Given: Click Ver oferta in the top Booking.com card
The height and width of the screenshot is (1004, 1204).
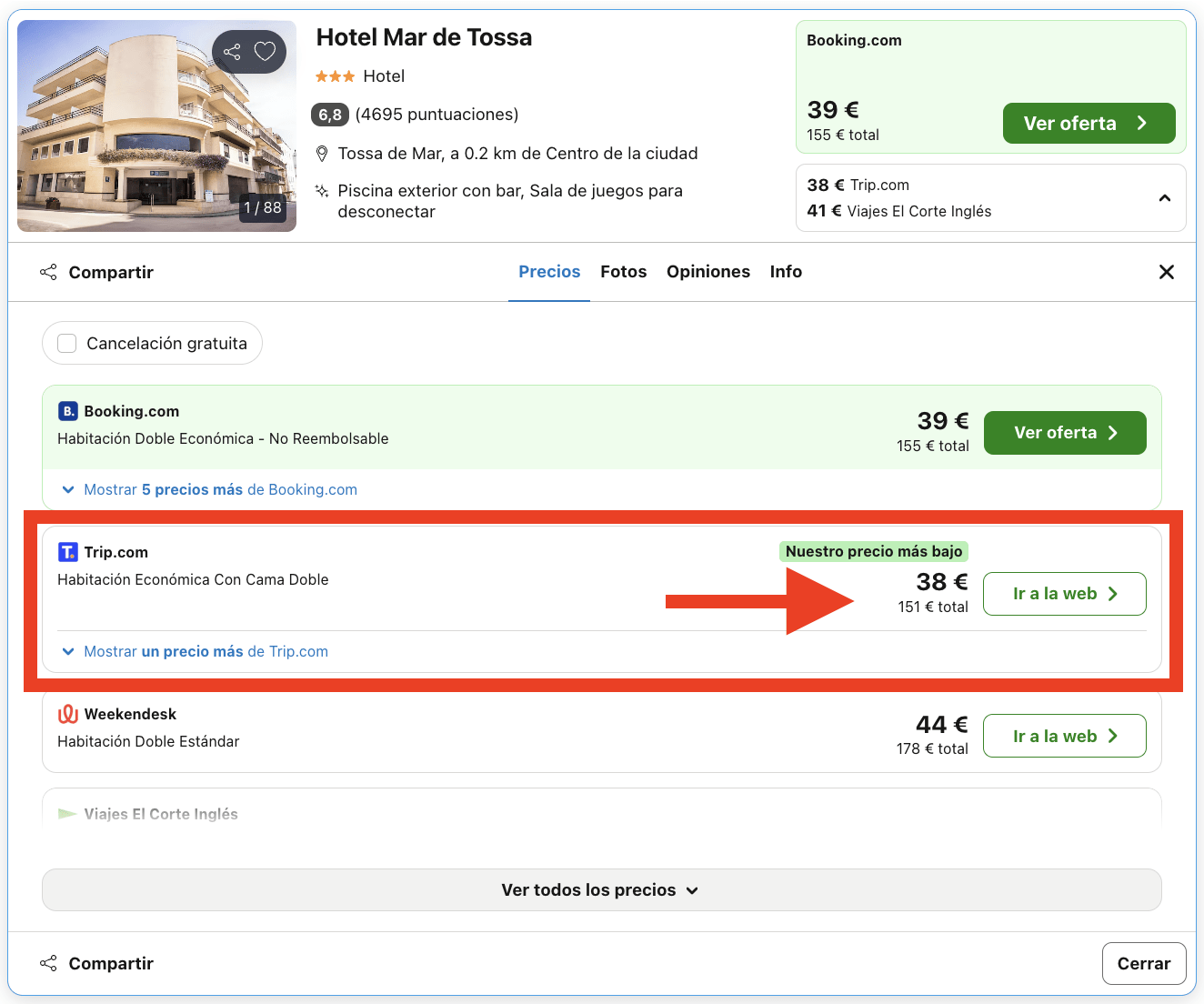Looking at the screenshot, I should (x=1088, y=124).
